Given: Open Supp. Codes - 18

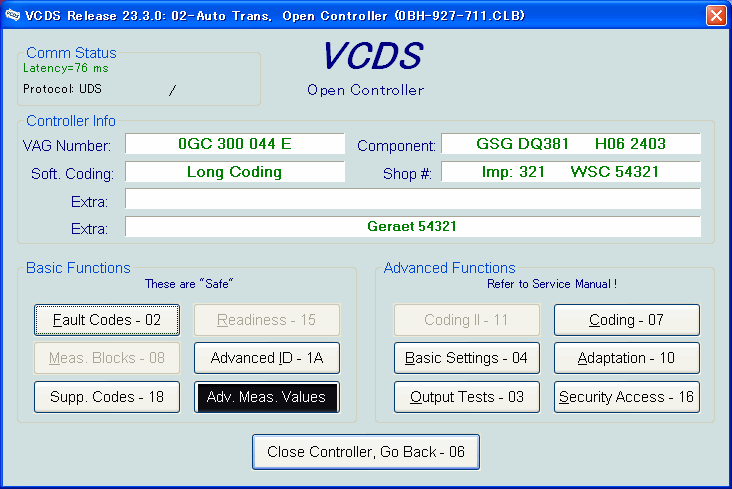Looking at the screenshot, I should [x=107, y=397].
